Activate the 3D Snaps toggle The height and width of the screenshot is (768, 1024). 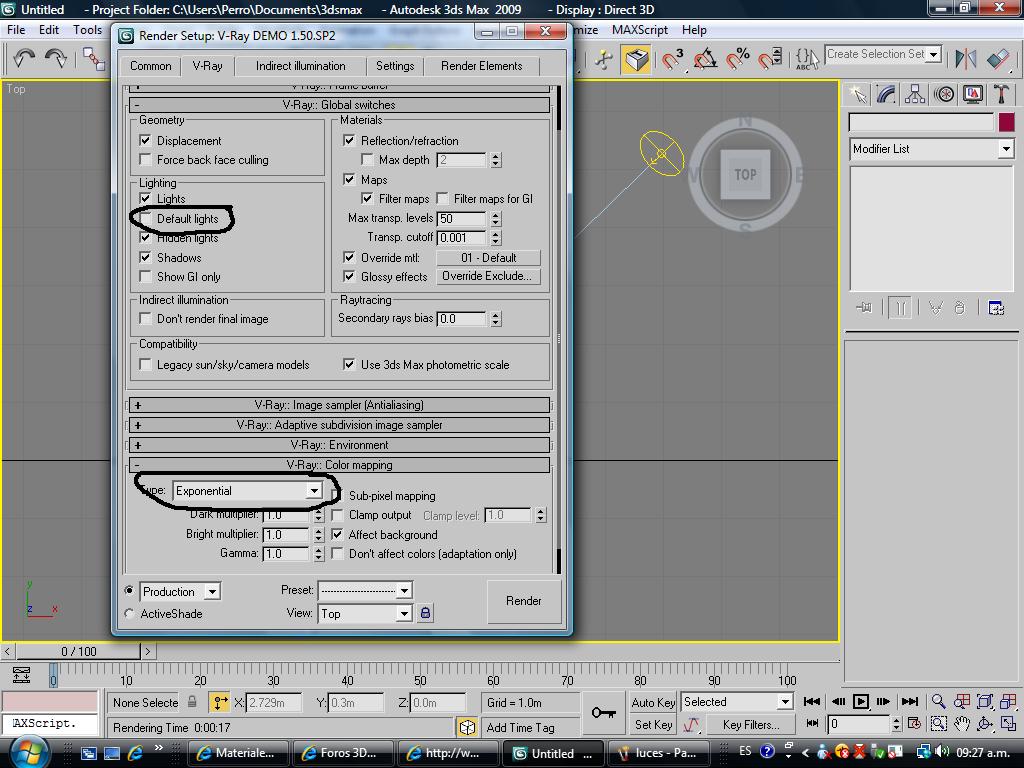pyautogui.click(x=672, y=59)
